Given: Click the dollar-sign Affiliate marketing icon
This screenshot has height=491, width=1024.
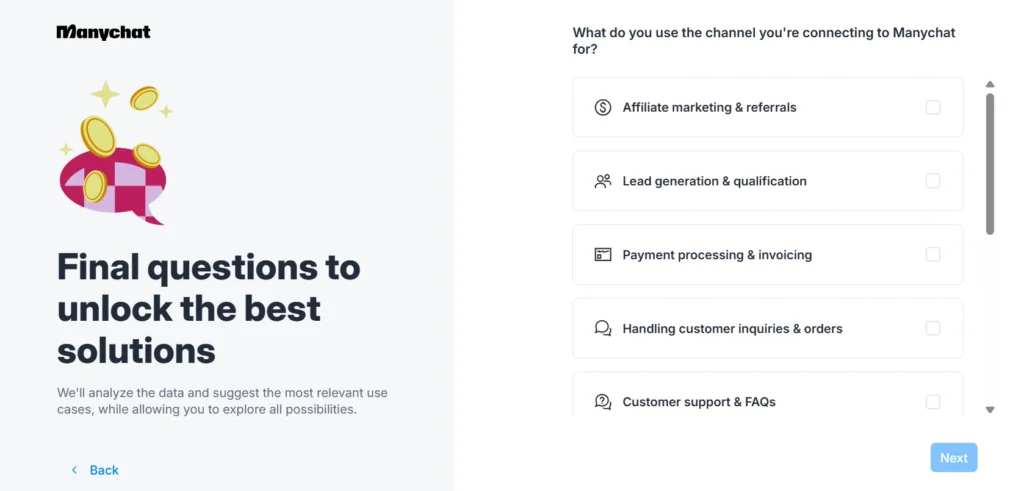Looking at the screenshot, I should tap(602, 107).
